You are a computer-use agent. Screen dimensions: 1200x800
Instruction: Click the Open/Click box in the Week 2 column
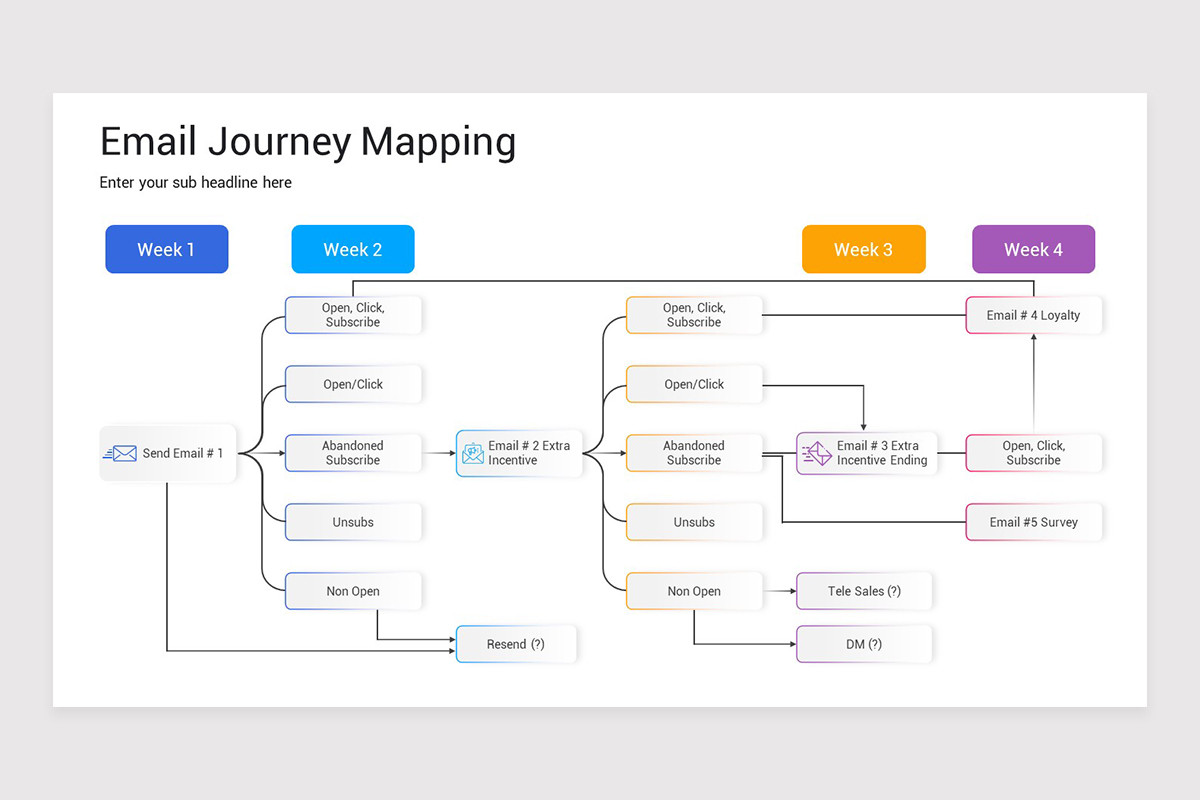pyautogui.click(x=353, y=384)
